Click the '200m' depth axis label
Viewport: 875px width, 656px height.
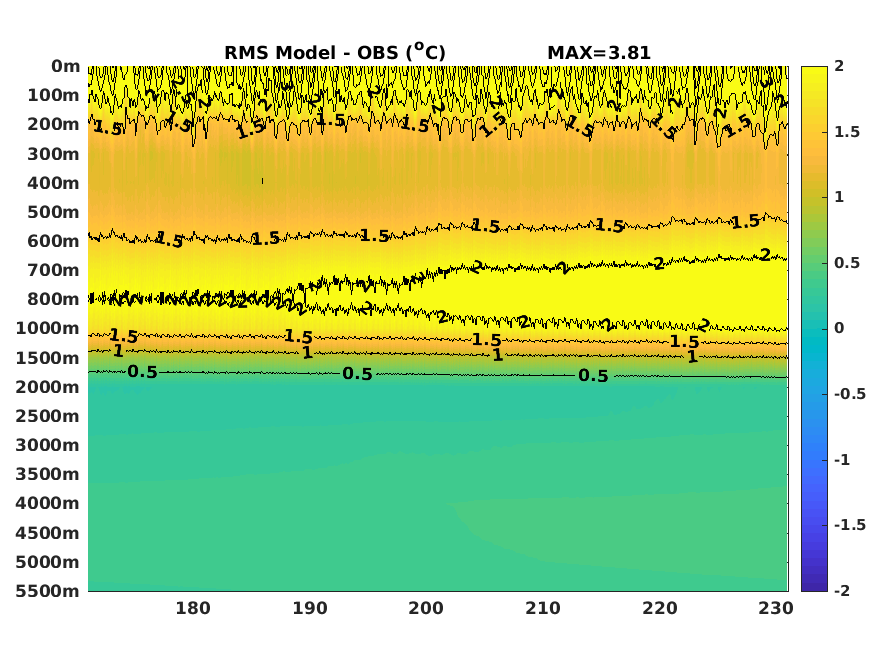[54, 124]
